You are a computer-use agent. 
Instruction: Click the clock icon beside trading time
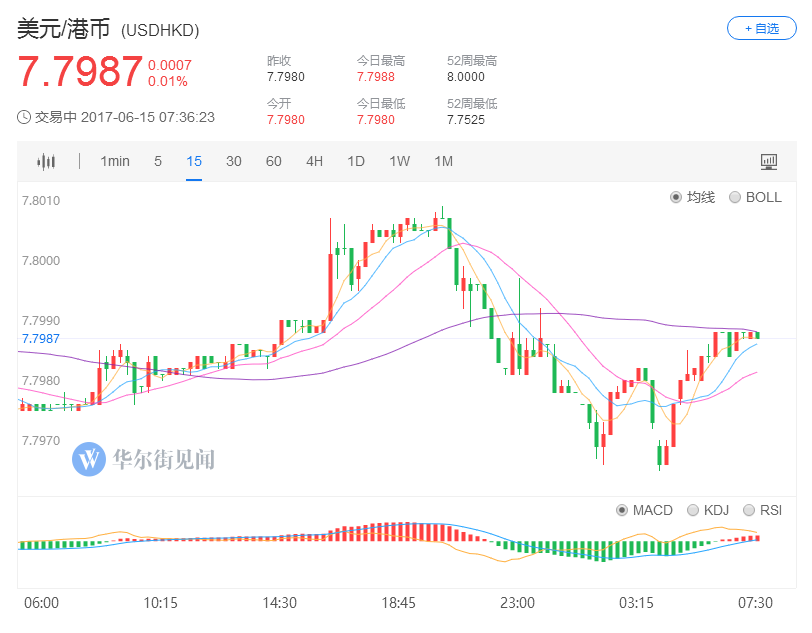[24, 117]
